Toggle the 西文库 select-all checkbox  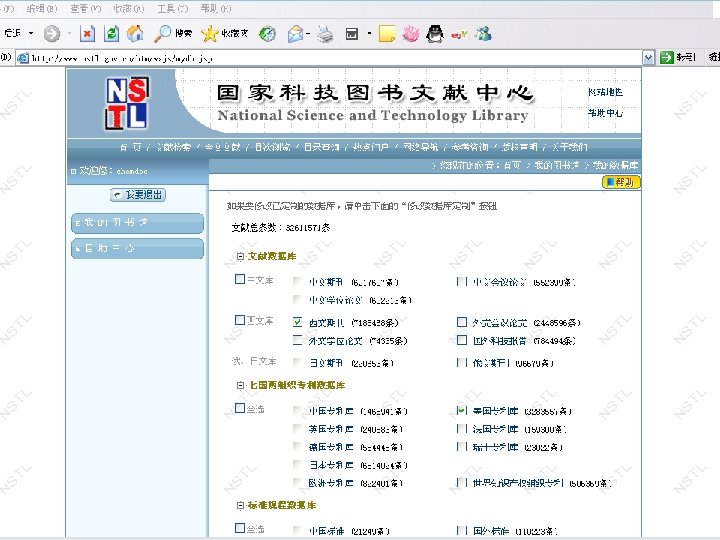tap(240, 320)
